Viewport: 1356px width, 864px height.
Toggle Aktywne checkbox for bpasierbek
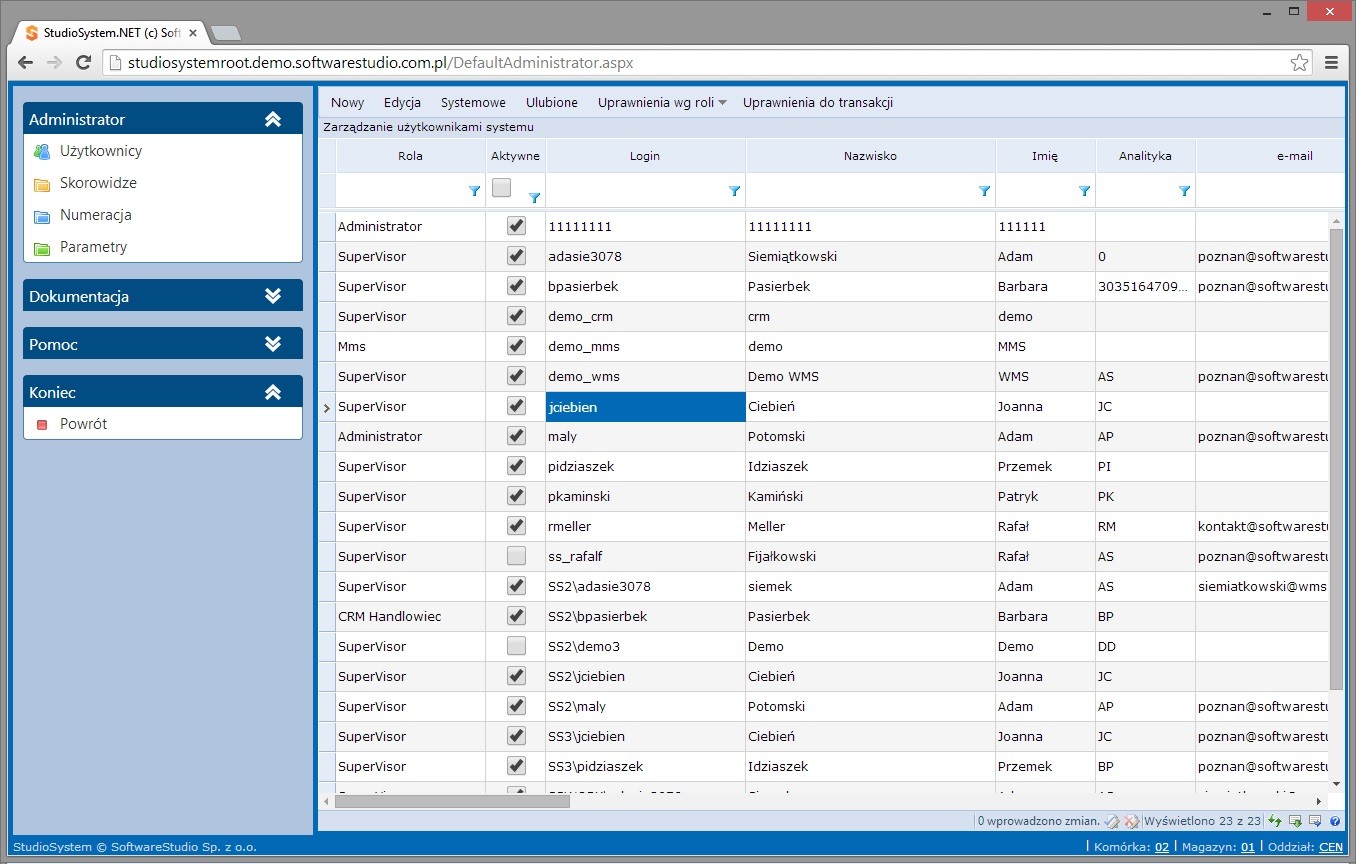tap(516, 286)
